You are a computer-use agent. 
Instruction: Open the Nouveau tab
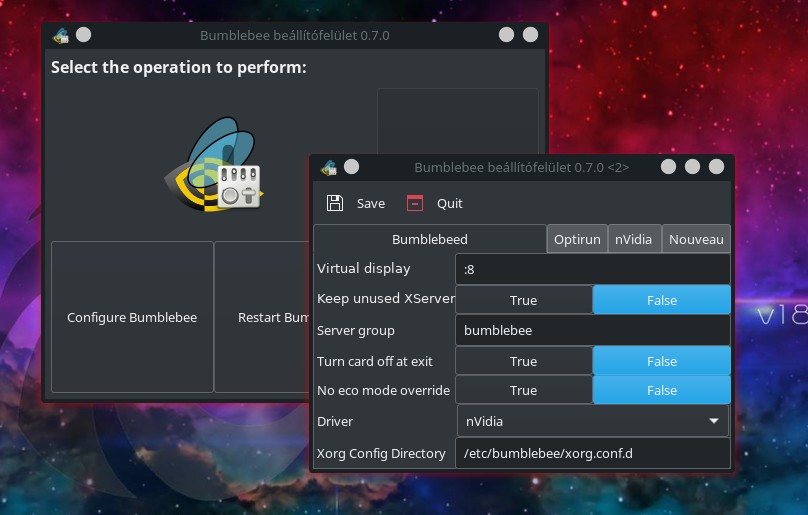click(696, 239)
